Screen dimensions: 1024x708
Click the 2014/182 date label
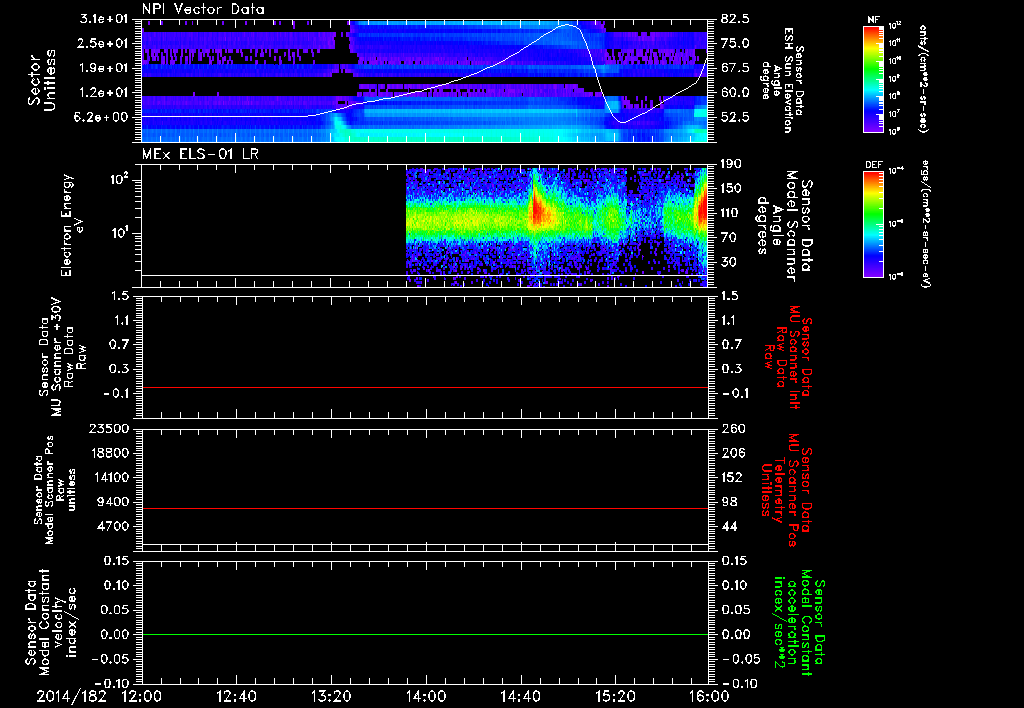71,696
